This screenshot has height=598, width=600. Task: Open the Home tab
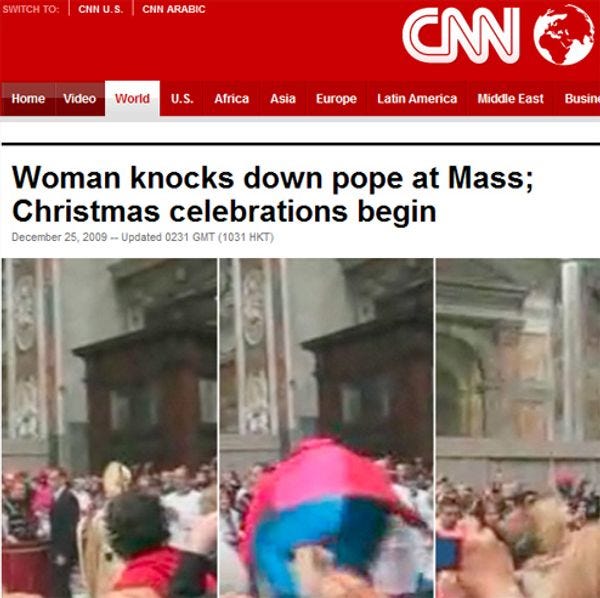click(x=28, y=99)
